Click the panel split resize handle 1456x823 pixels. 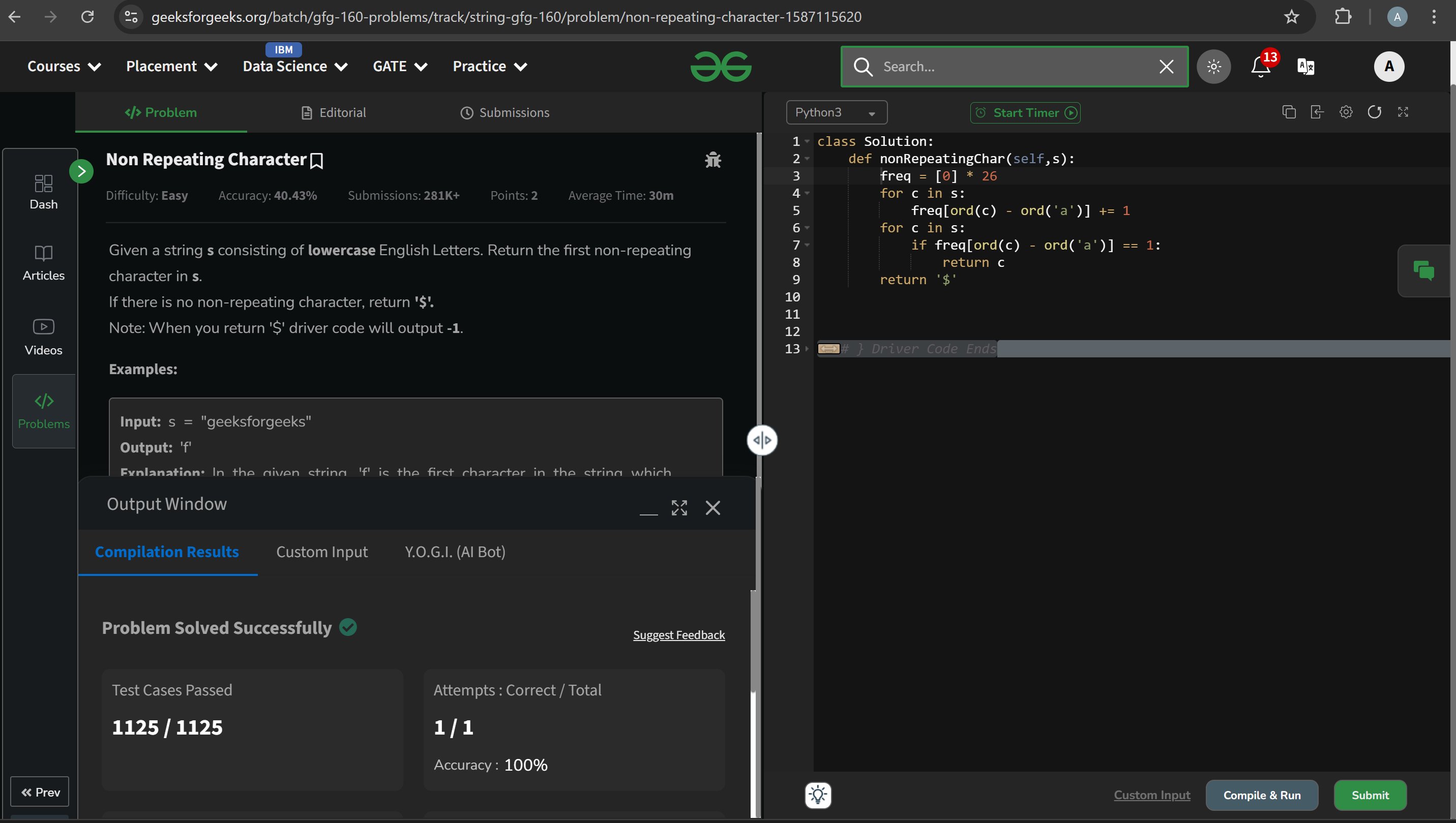click(x=762, y=440)
